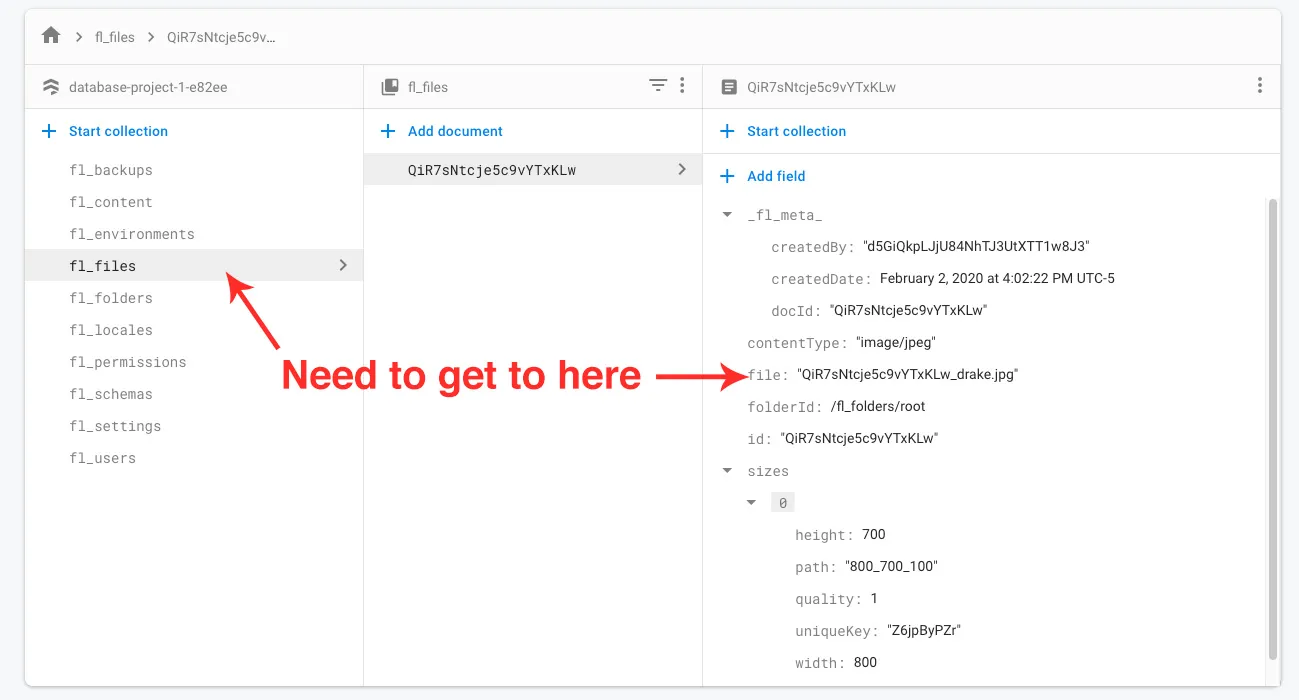Start a subcollection under the document
This screenshot has width=1299, height=700.
(783, 131)
